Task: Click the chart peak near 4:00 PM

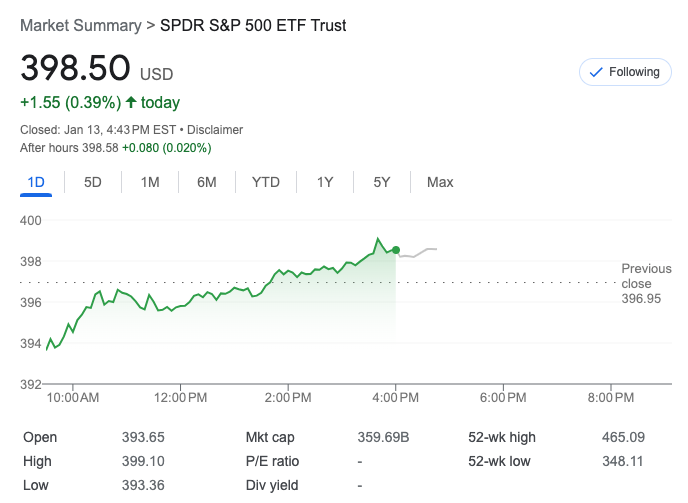Action: pos(377,239)
